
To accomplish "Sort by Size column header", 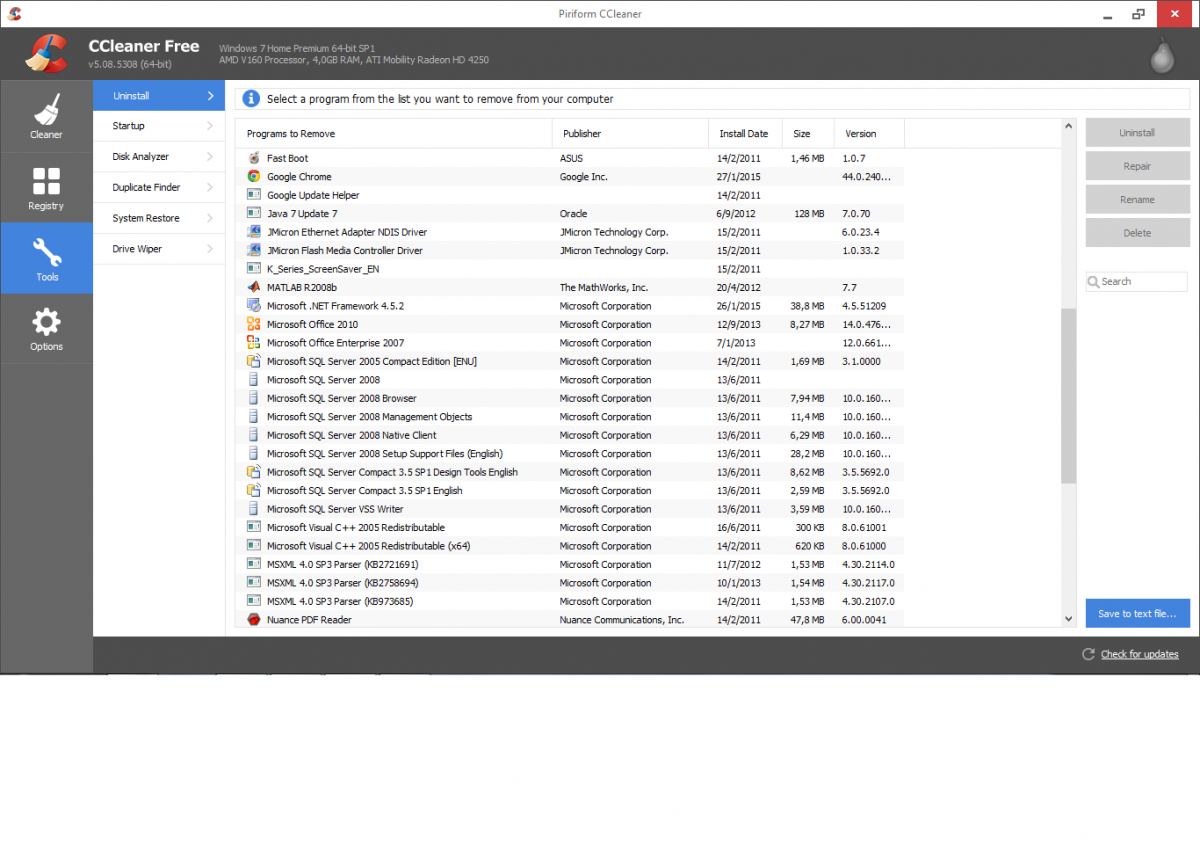I will pyautogui.click(x=809, y=133).
